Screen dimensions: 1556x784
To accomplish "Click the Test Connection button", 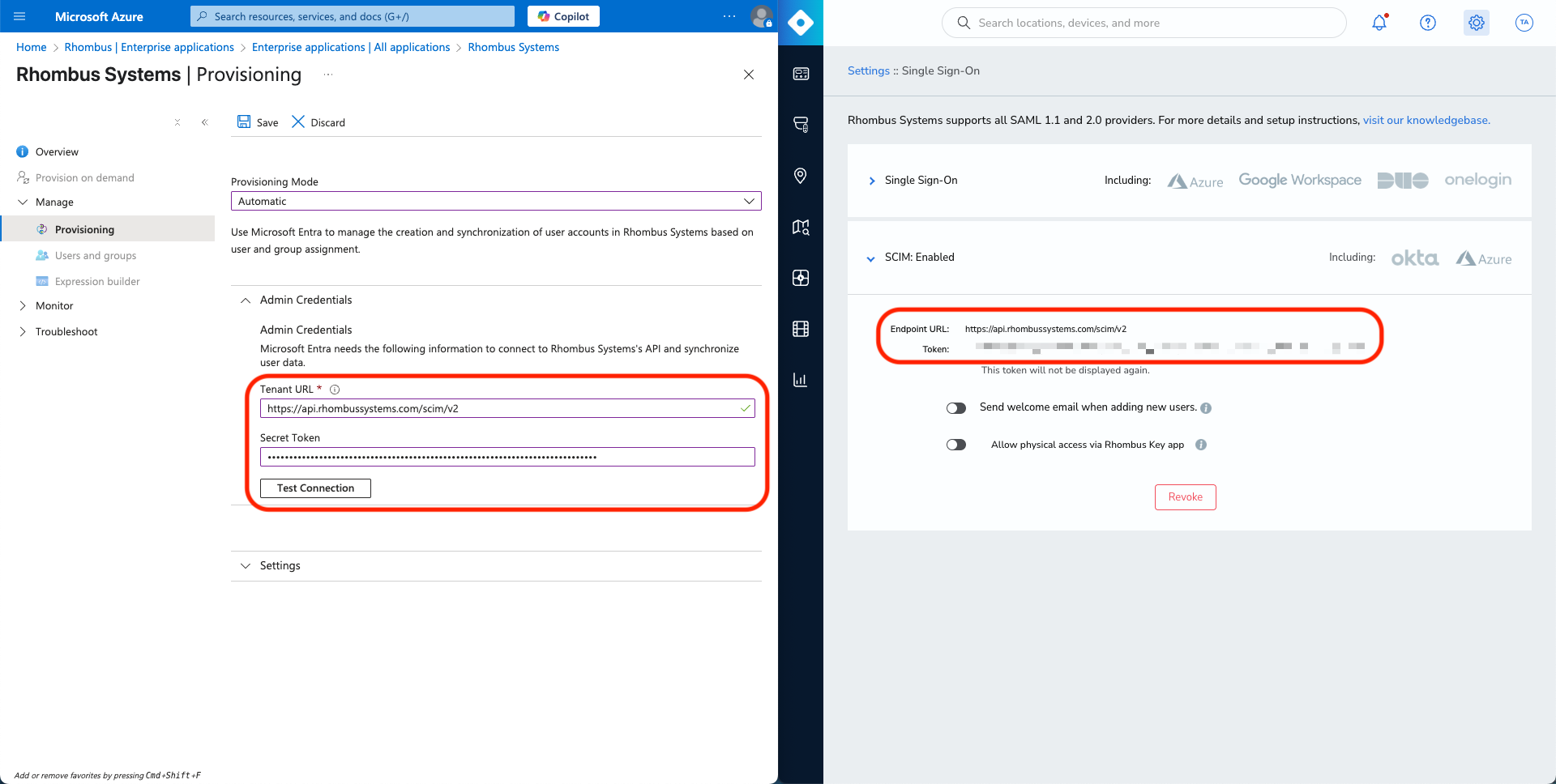I will click(315, 488).
